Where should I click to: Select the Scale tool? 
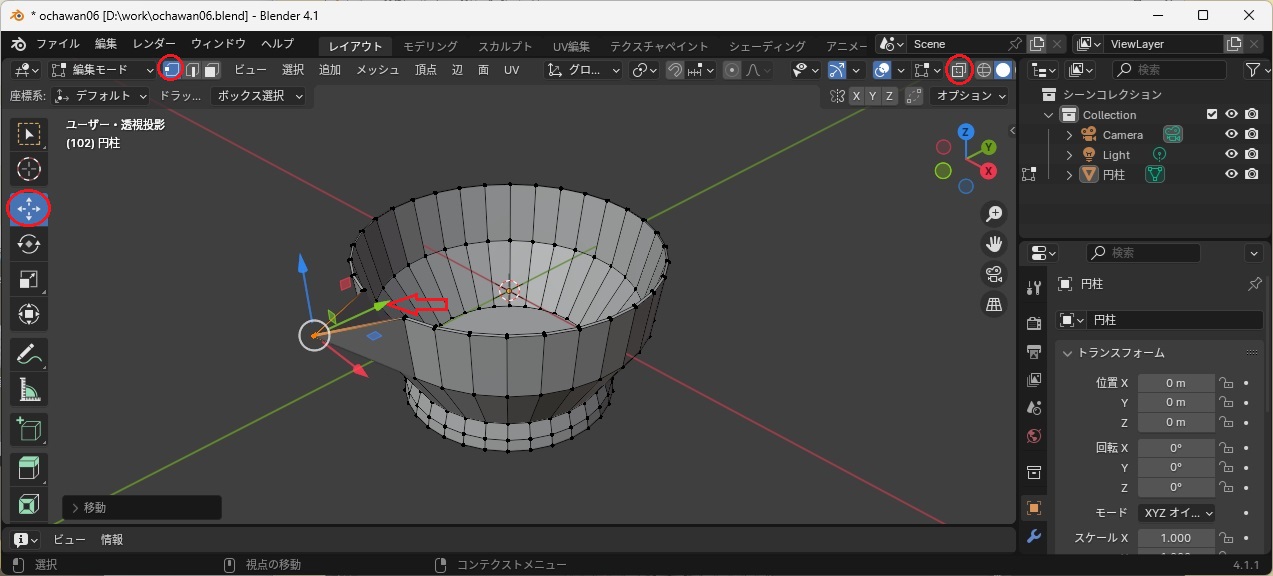[29, 279]
